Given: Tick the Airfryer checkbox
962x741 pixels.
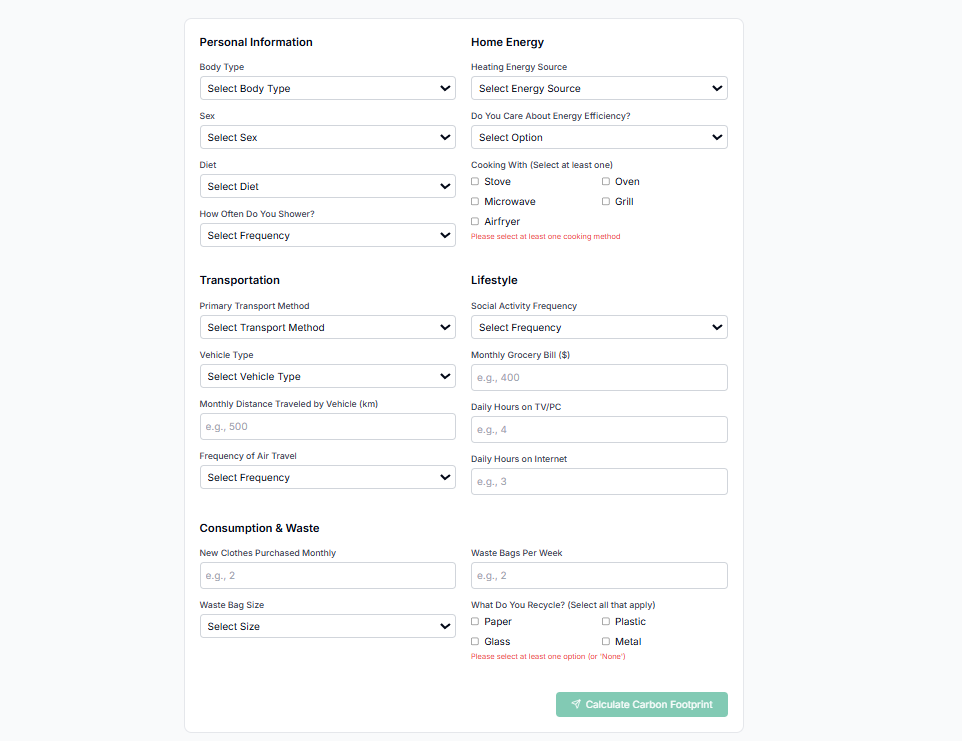Looking at the screenshot, I should tap(475, 222).
